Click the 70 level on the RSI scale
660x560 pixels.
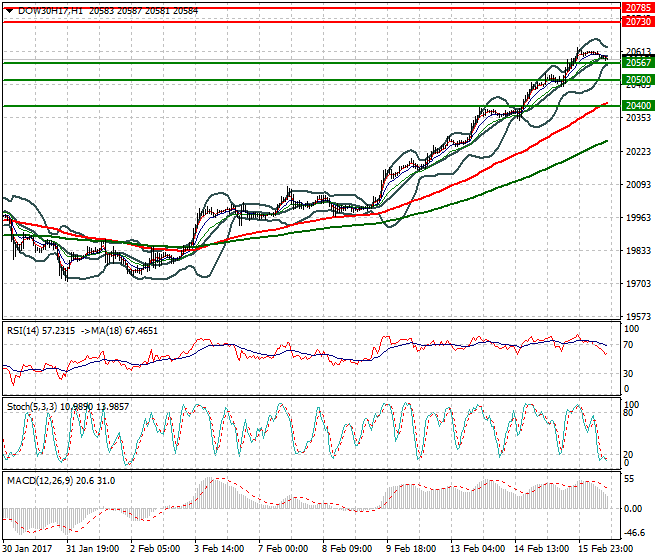click(x=628, y=345)
